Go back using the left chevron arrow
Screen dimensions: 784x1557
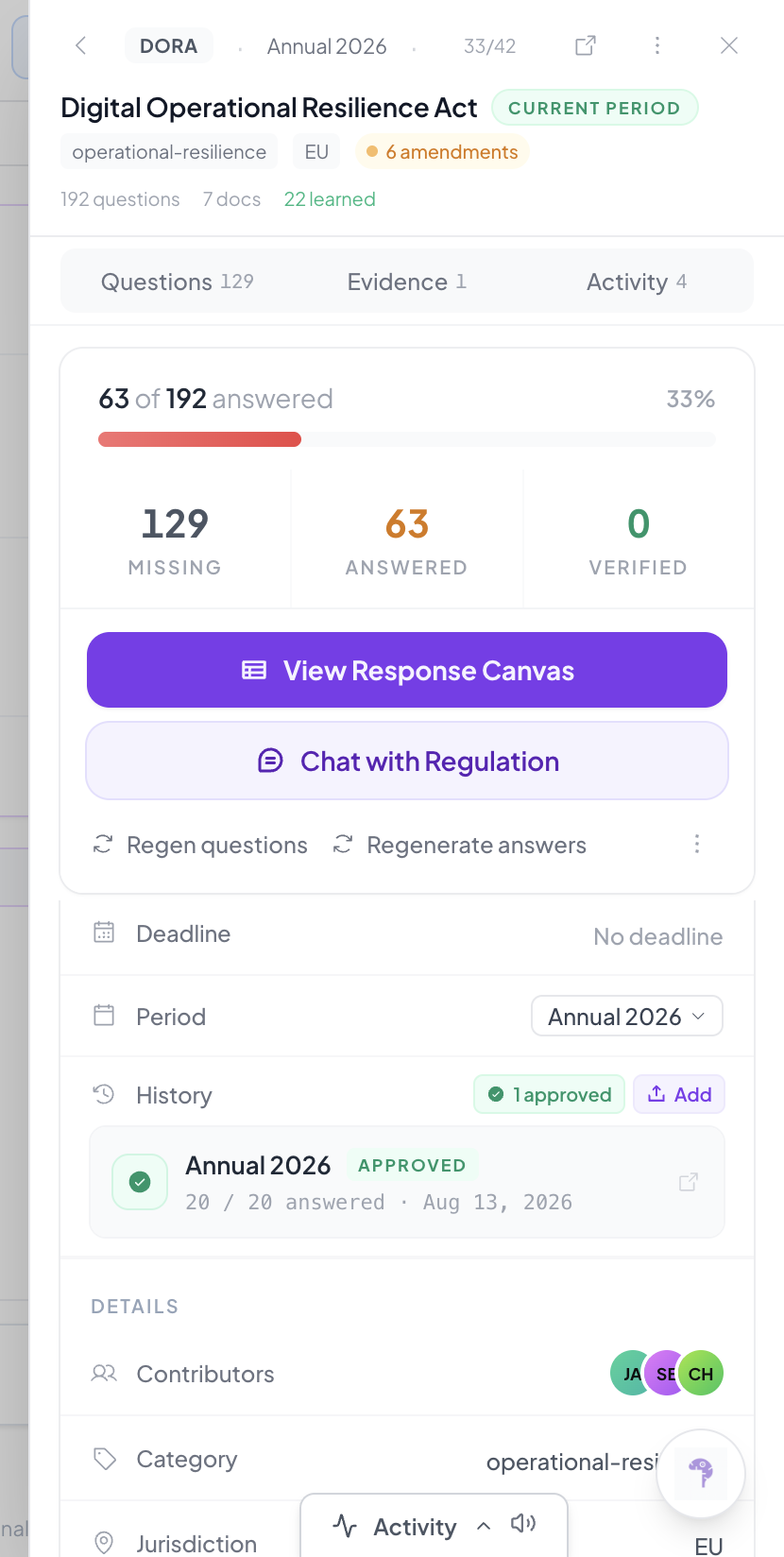click(x=81, y=45)
